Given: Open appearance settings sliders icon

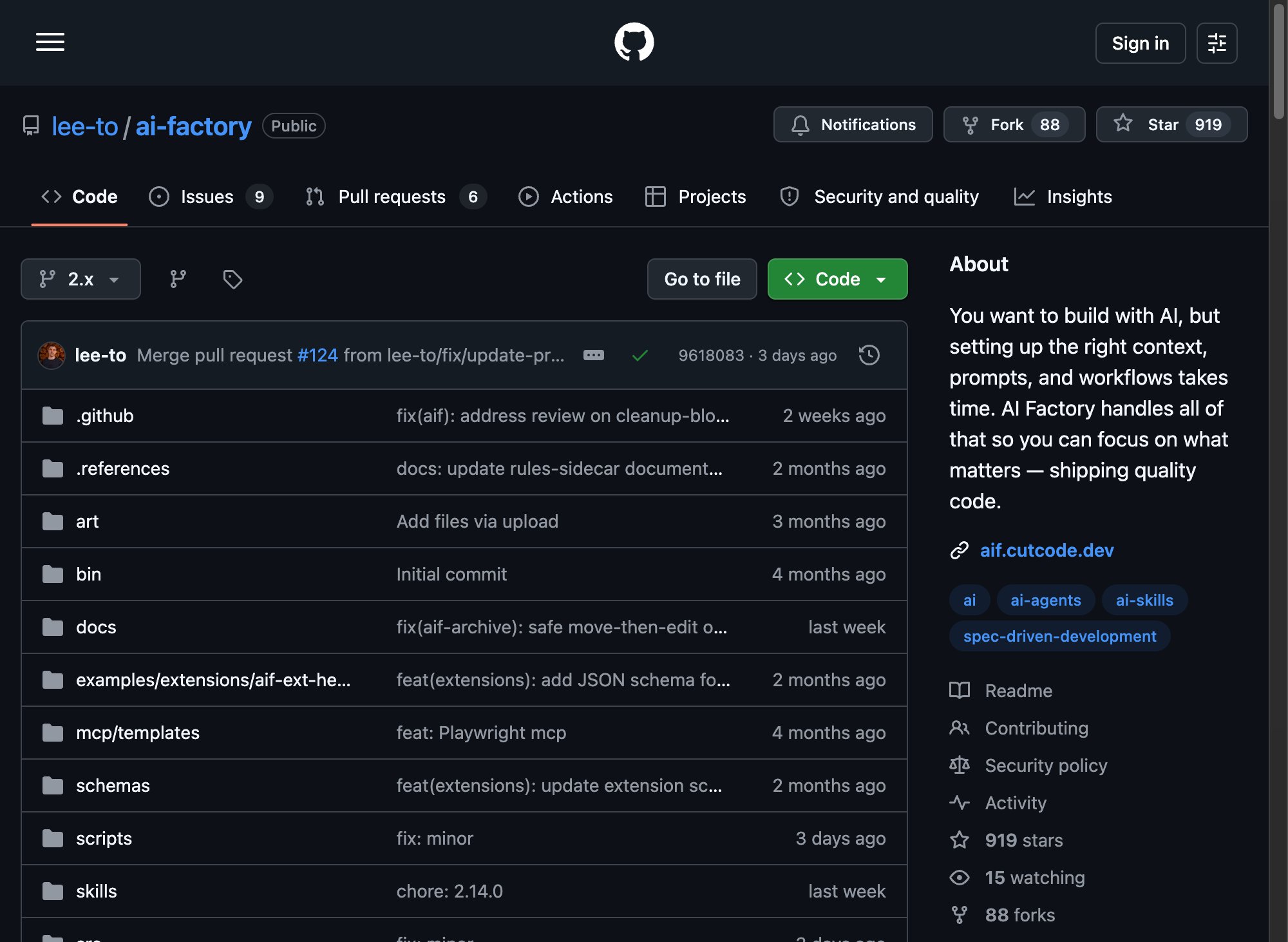Looking at the screenshot, I should [1217, 43].
